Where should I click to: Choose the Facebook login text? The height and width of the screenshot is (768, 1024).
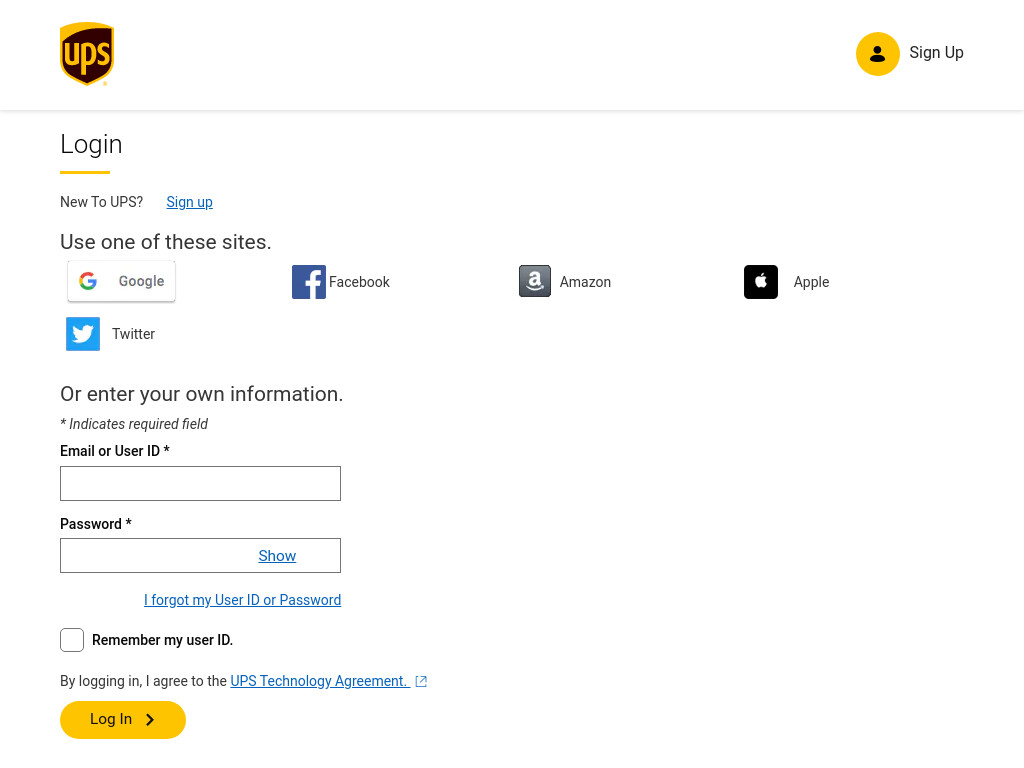pyautogui.click(x=359, y=282)
